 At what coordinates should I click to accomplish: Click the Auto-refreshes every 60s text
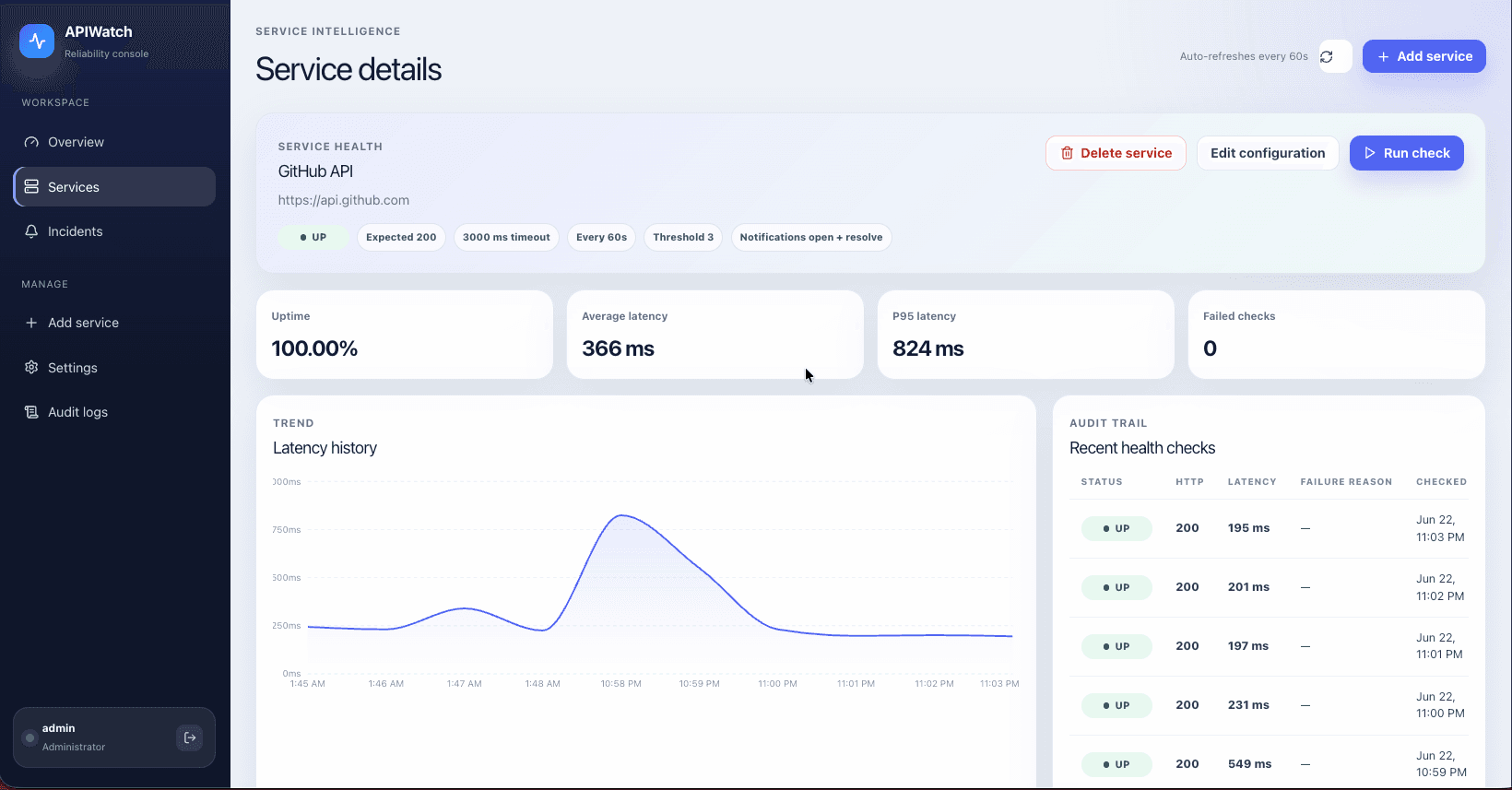(1244, 56)
